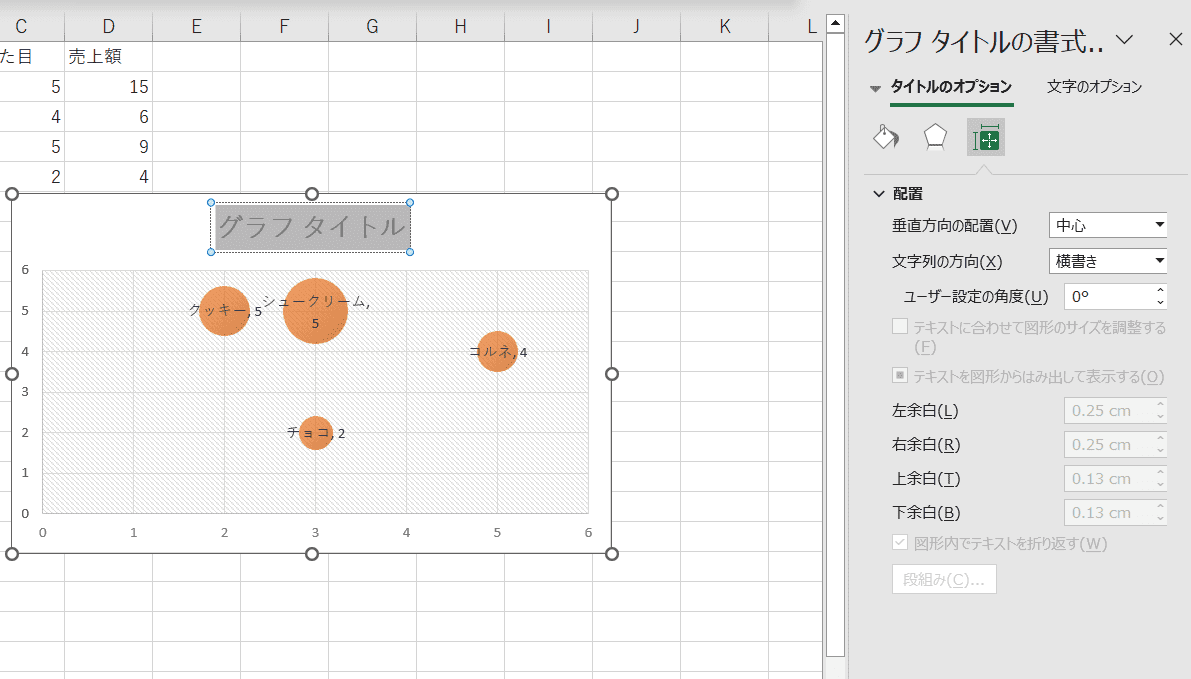This screenshot has width=1191, height=679.
Task: Click the グラフ タイトル text box
Action: [x=311, y=227]
